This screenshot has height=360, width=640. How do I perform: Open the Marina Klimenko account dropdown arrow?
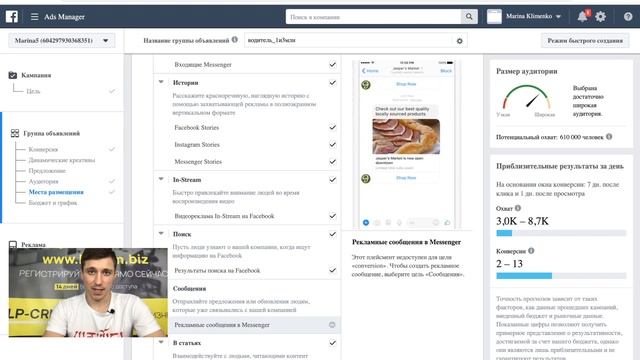tap(558, 17)
